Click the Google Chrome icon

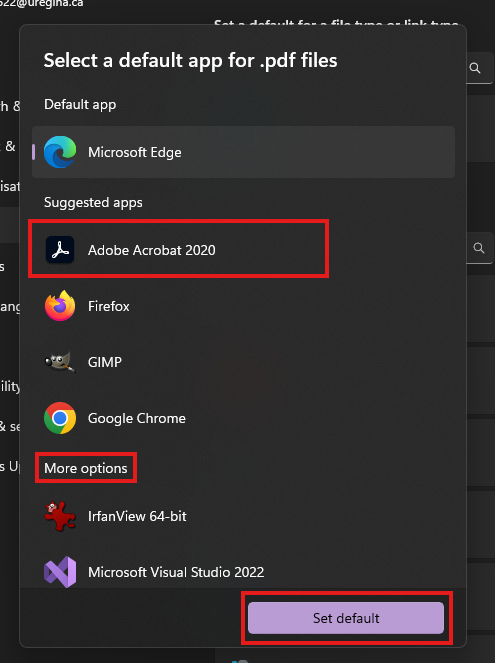[x=60, y=418]
